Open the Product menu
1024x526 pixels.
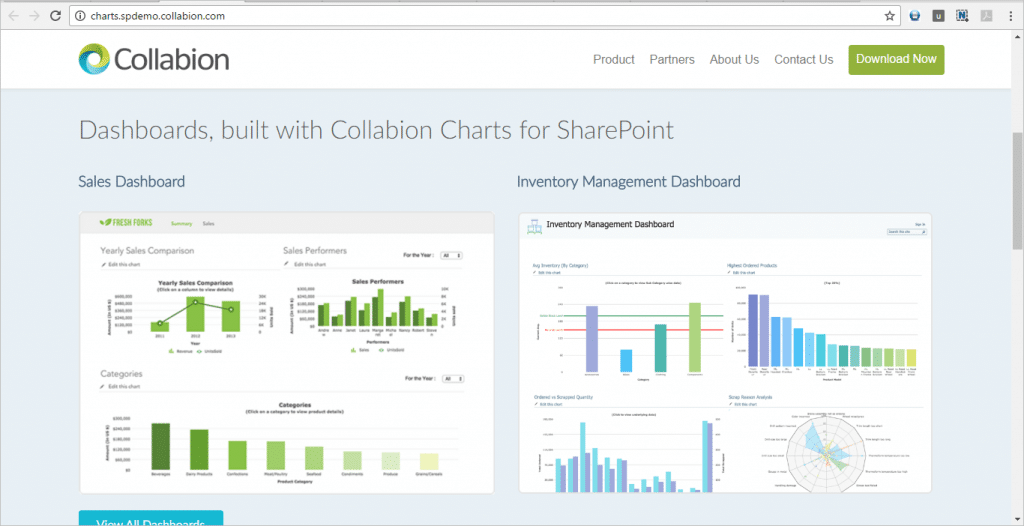(614, 59)
